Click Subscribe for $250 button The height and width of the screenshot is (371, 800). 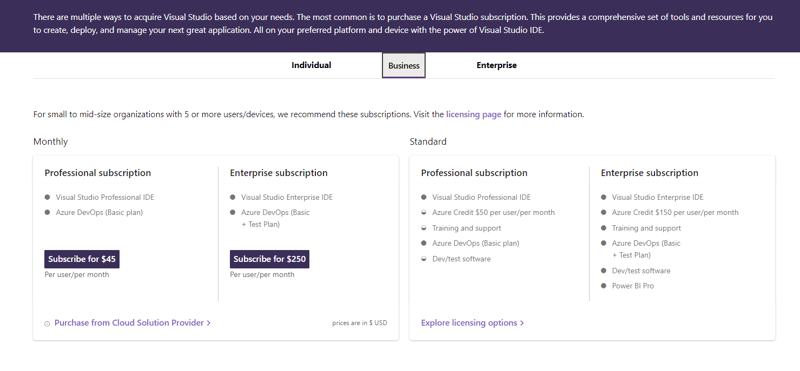(269, 259)
